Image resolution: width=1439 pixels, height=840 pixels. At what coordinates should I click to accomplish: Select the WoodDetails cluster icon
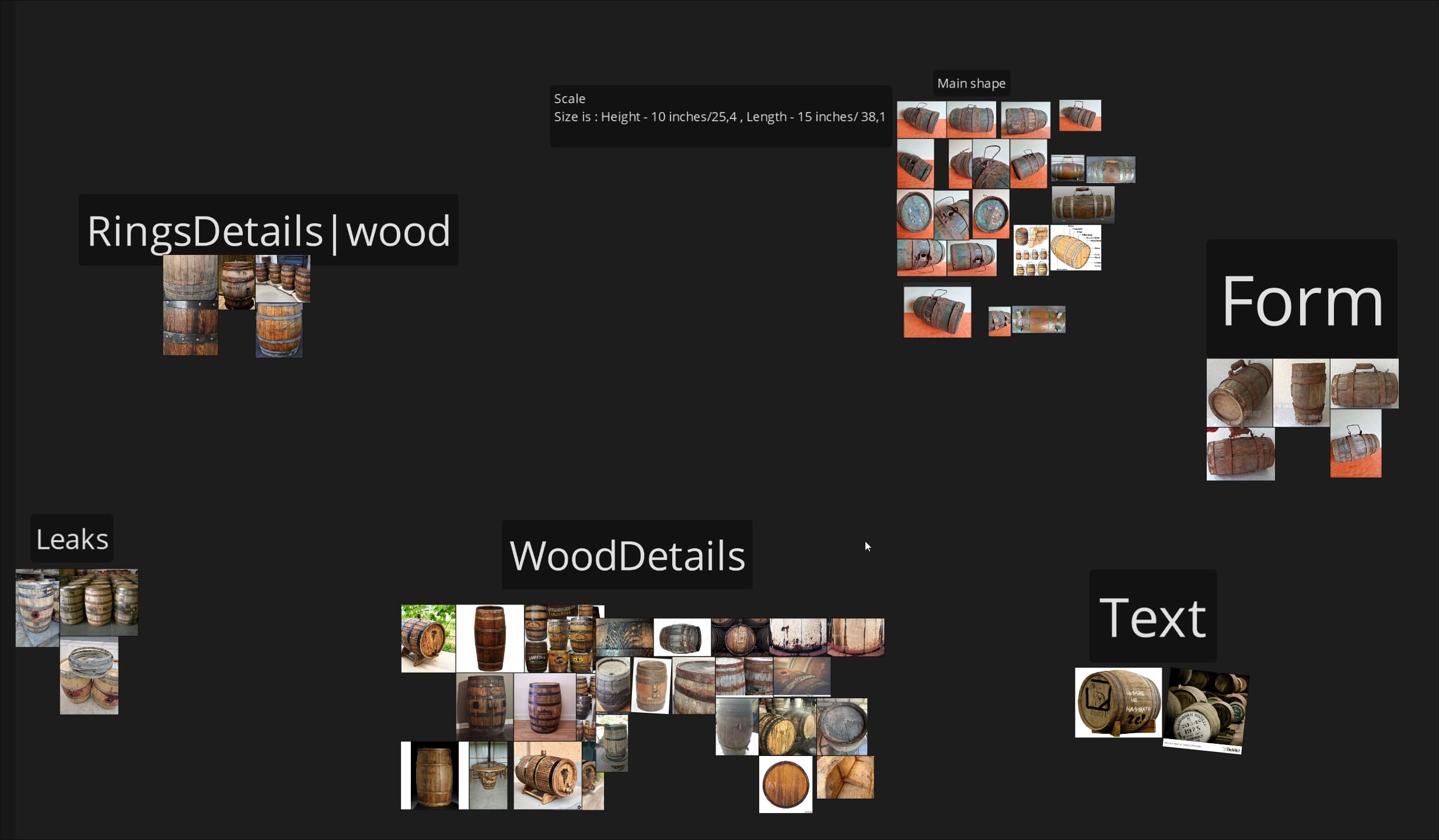coord(627,553)
